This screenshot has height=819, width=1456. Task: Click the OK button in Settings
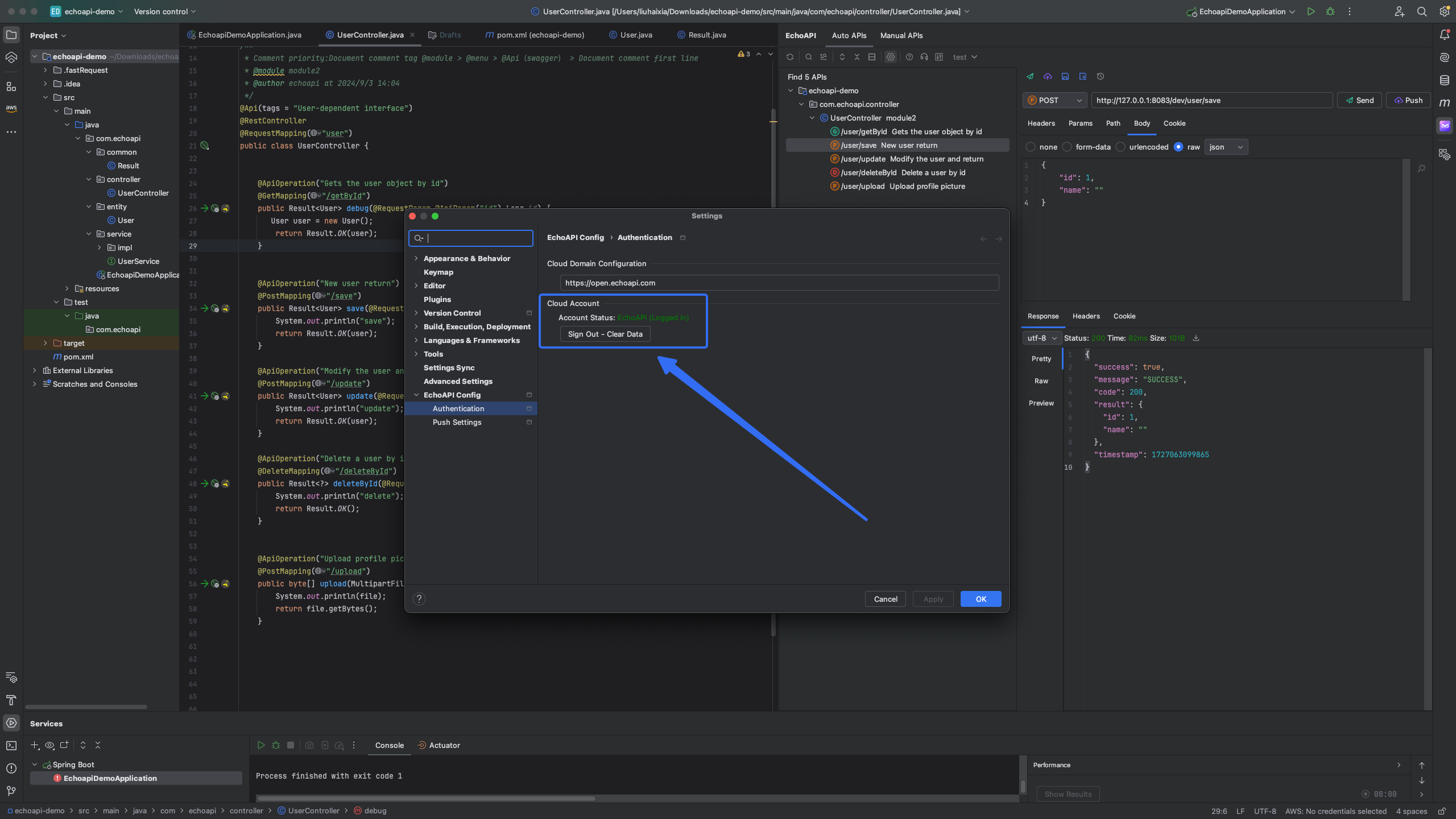[x=981, y=599]
